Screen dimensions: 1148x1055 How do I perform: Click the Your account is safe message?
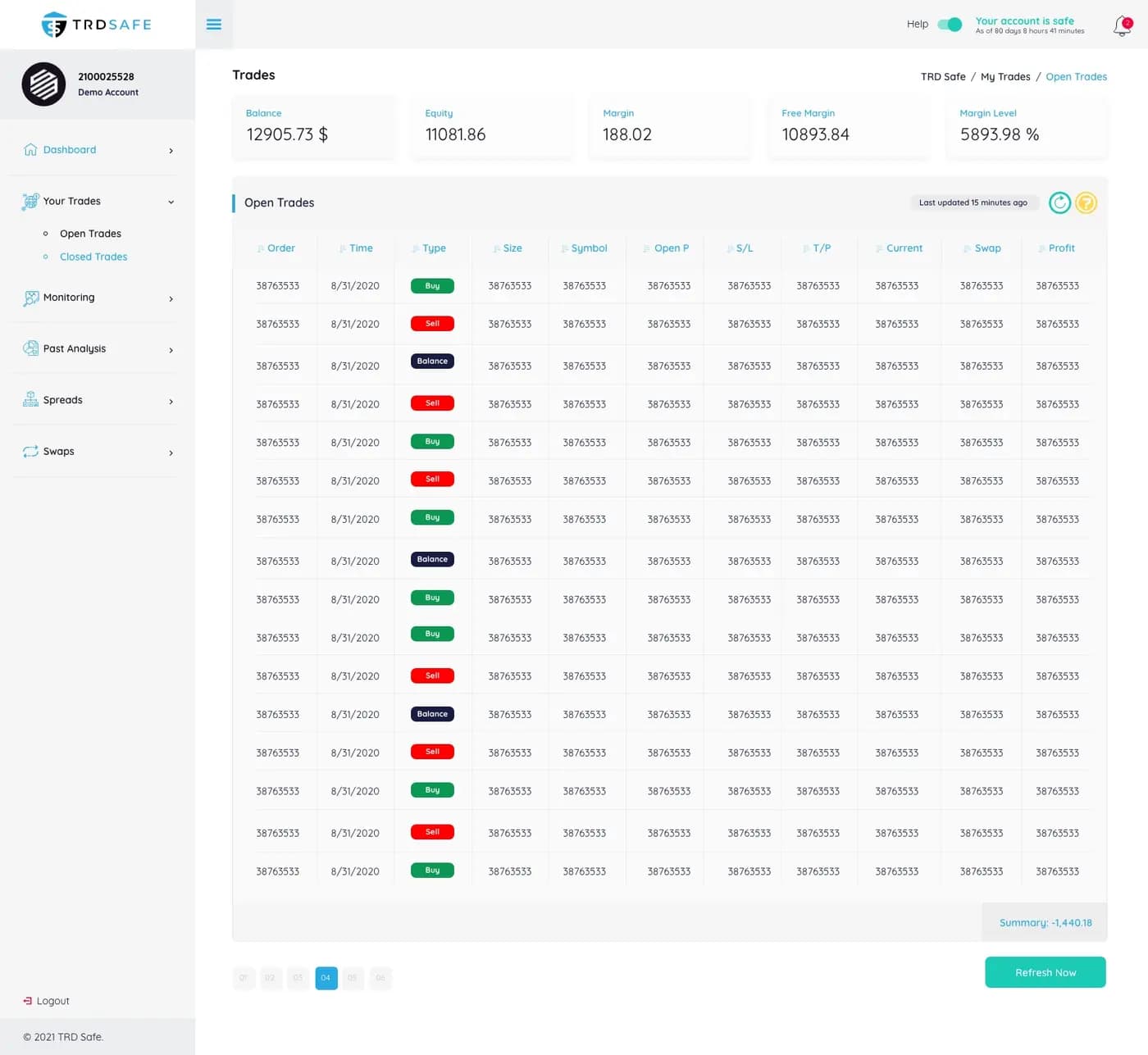pyautogui.click(x=1025, y=21)
